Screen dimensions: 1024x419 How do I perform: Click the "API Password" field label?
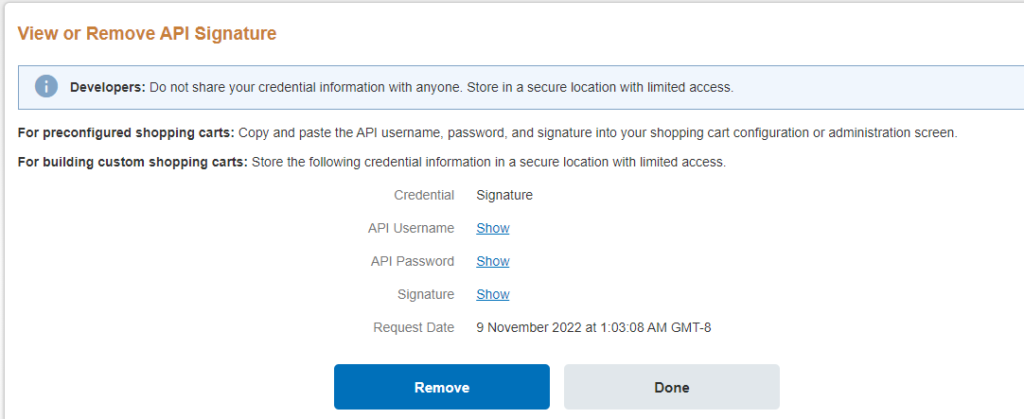click(411, 261)
